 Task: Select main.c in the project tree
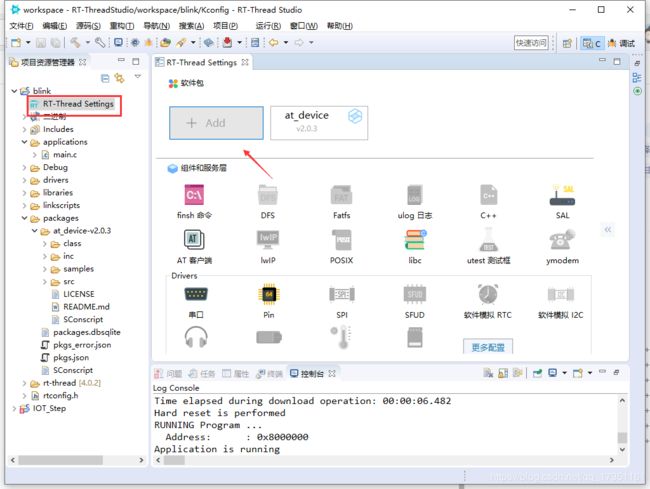65,155
